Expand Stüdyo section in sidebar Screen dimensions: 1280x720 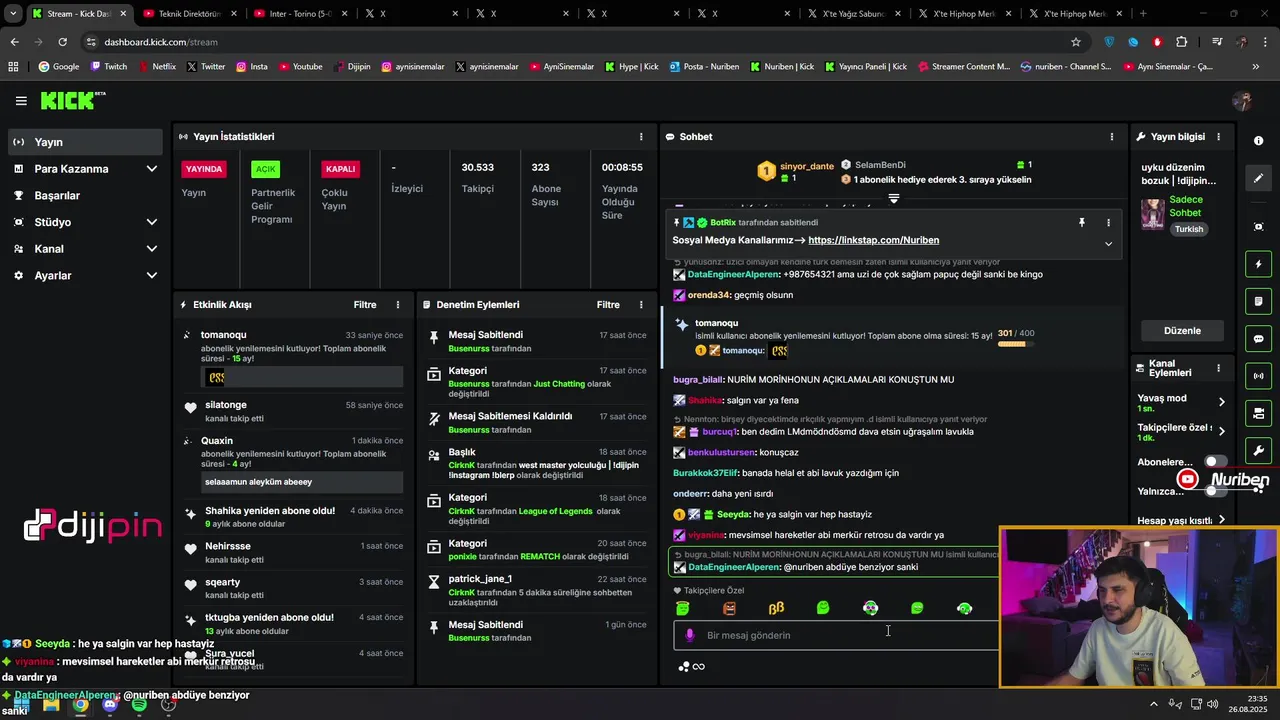[x=152, y=222]
